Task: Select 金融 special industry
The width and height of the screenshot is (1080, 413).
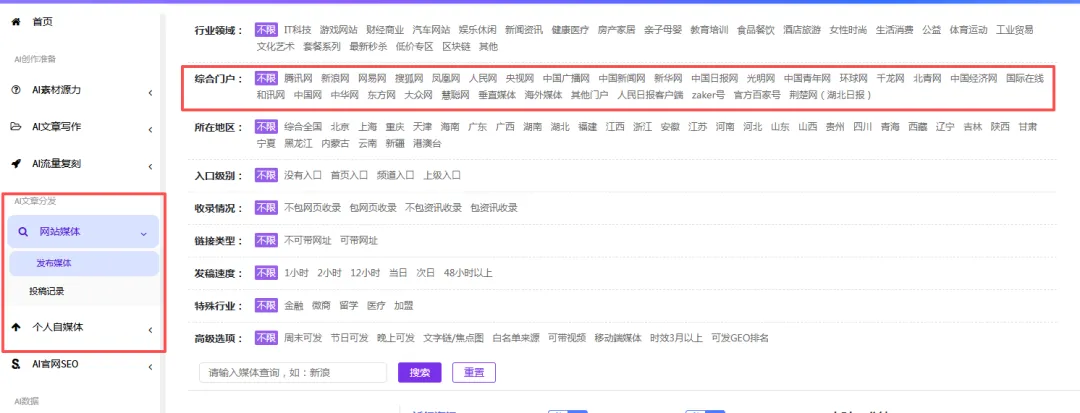Action: 293,305
